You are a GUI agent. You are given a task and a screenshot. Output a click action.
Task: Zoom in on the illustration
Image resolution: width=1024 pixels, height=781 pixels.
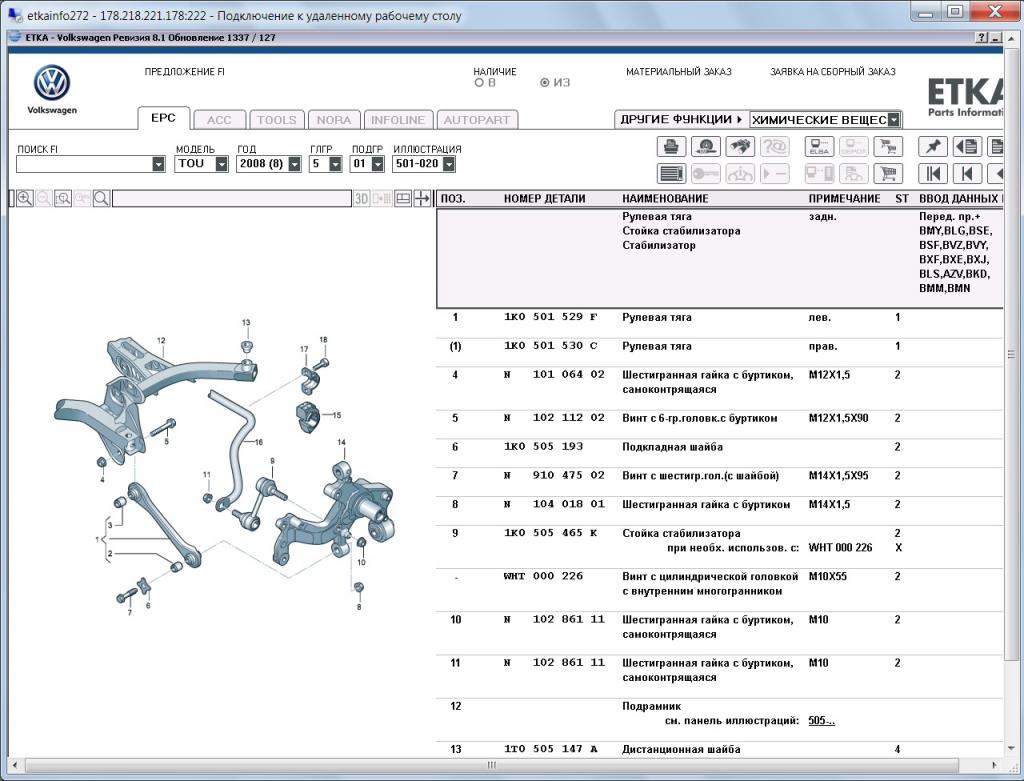(x=25, y=199)
